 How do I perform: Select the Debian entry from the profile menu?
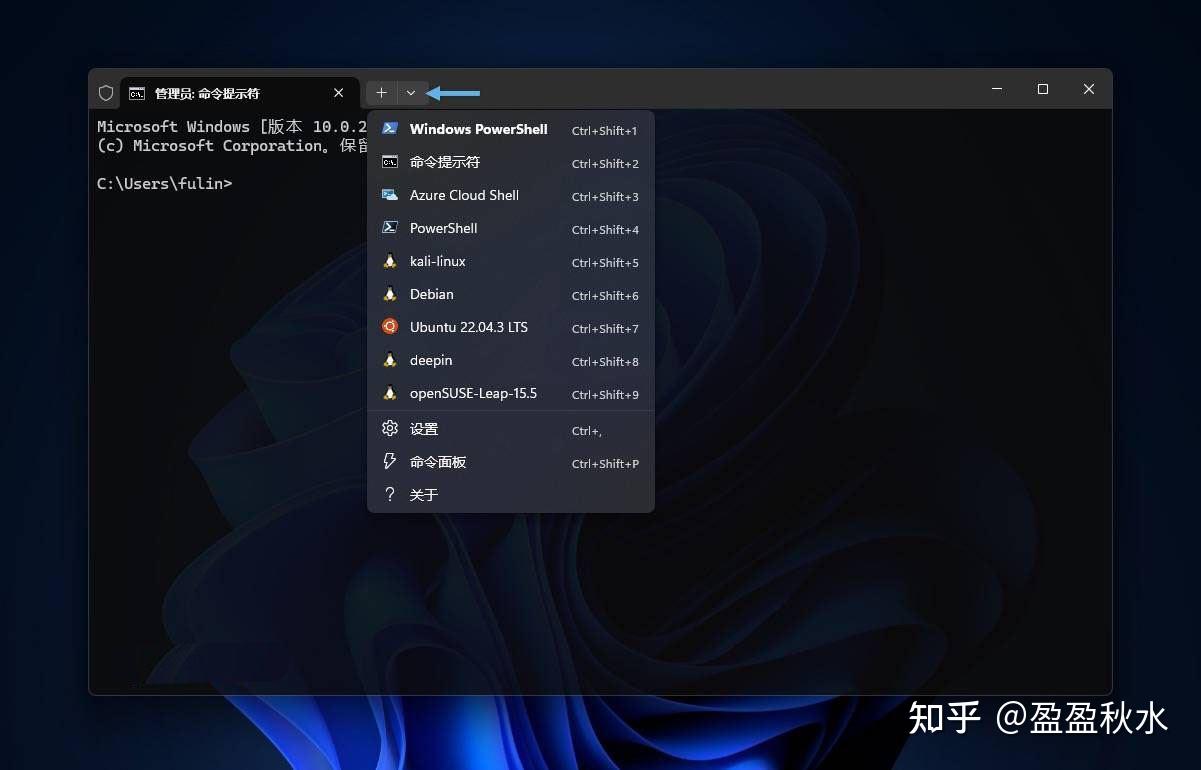[431, 294]
